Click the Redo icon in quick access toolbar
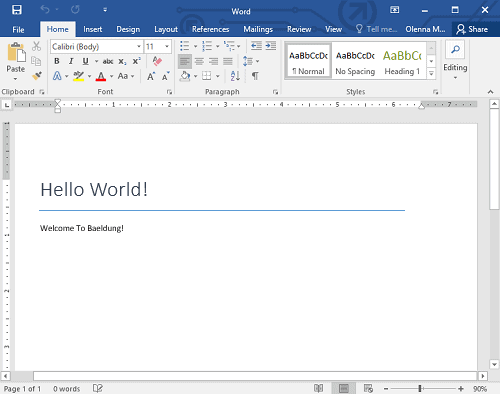Screen dimensions: 500x394 coord(75,10)
